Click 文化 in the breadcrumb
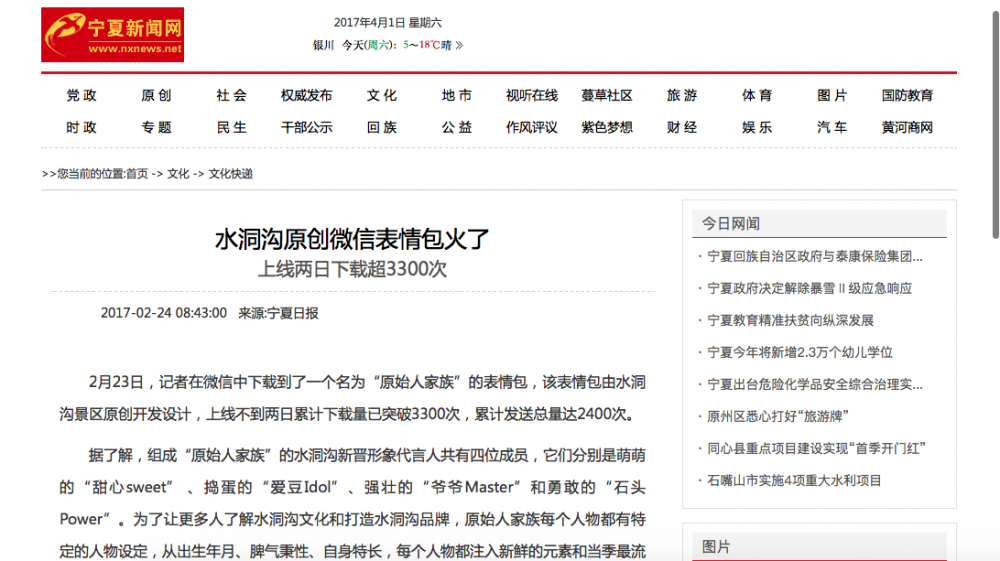The width and height of the screenshot is (1000, 561). [178, 173]
